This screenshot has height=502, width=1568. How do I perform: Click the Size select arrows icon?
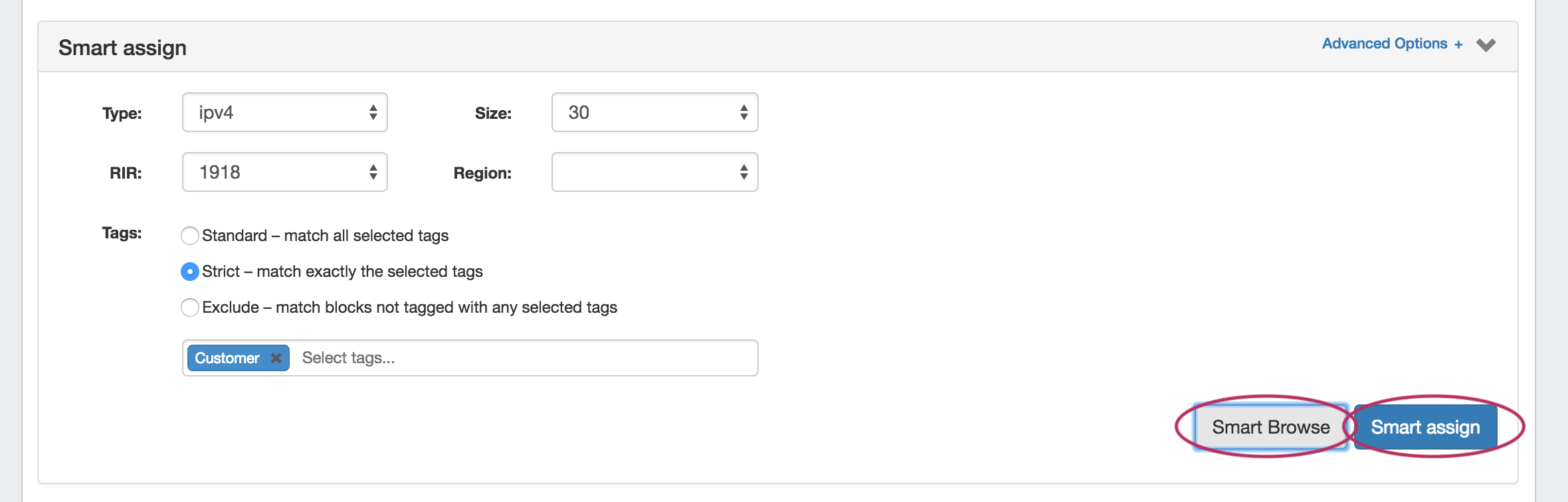[743, 113]
